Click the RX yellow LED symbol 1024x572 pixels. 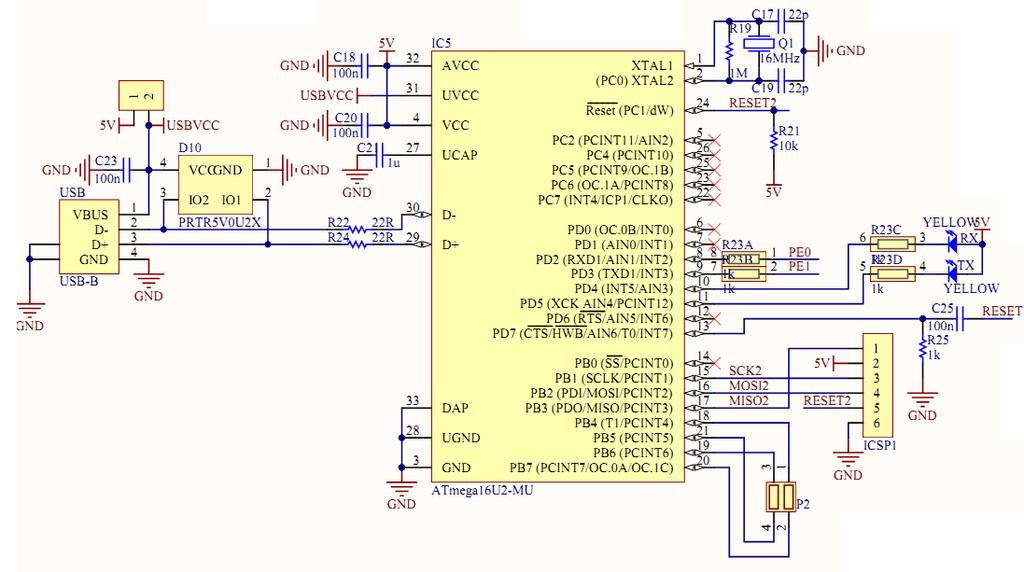[952, 244]
